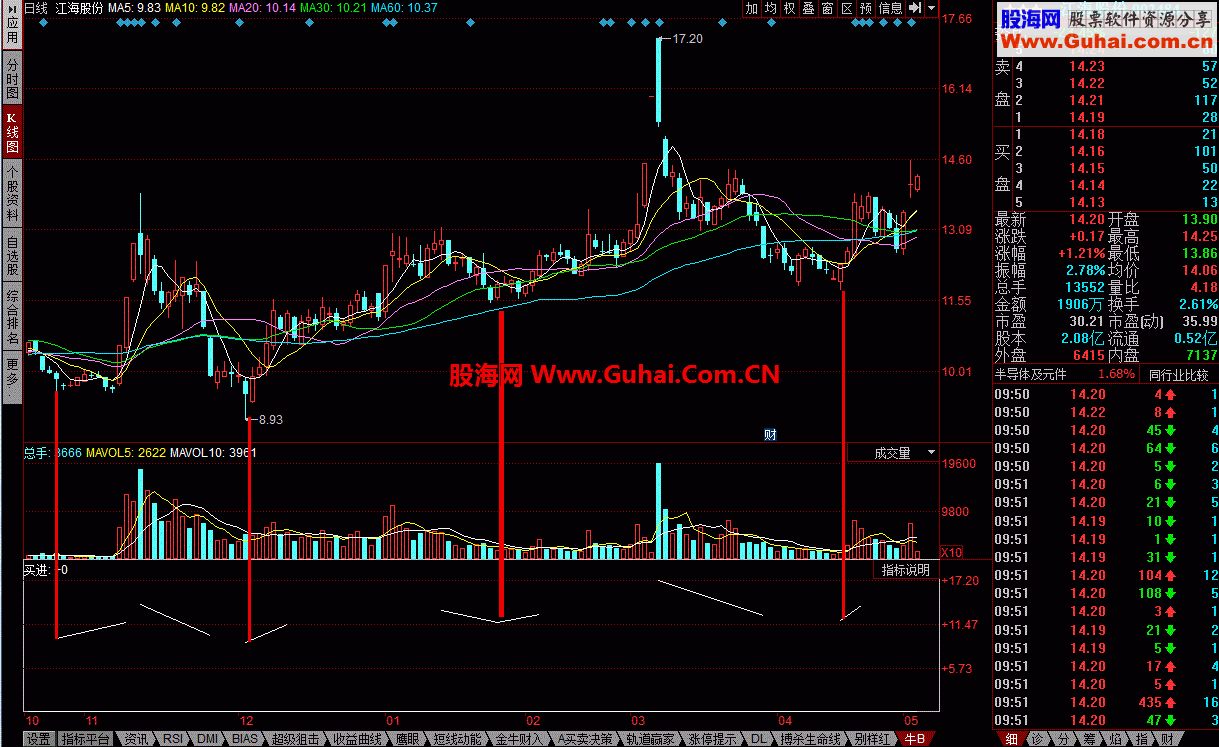Click the 预 forecast toolbar button
1219x747 pixels.
866,8
